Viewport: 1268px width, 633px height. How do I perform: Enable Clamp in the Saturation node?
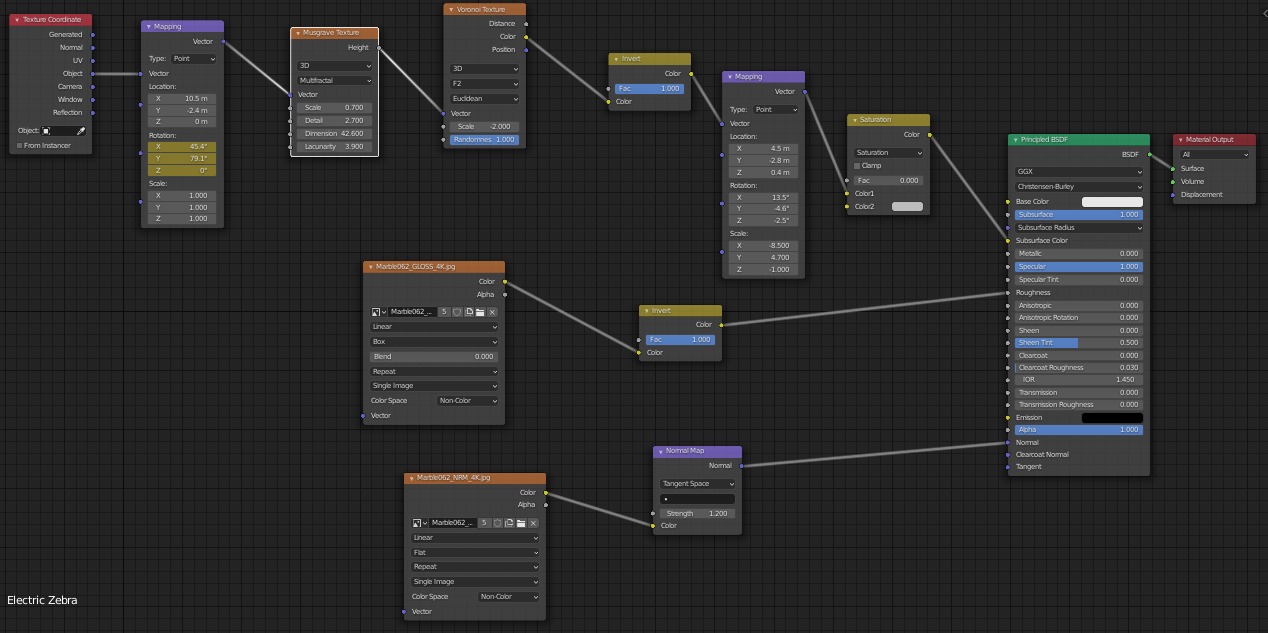click(x=857, y=166)
